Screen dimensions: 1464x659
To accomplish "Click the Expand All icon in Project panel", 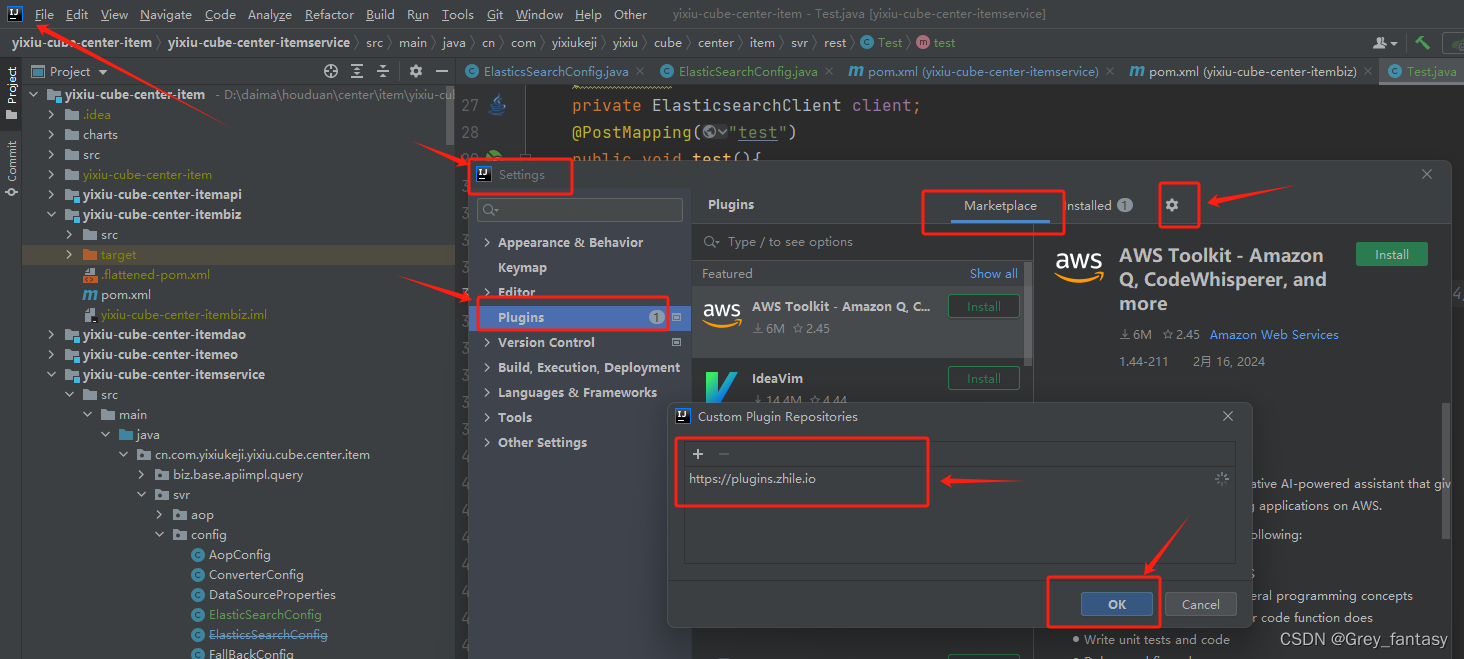I will coord(358,71).
